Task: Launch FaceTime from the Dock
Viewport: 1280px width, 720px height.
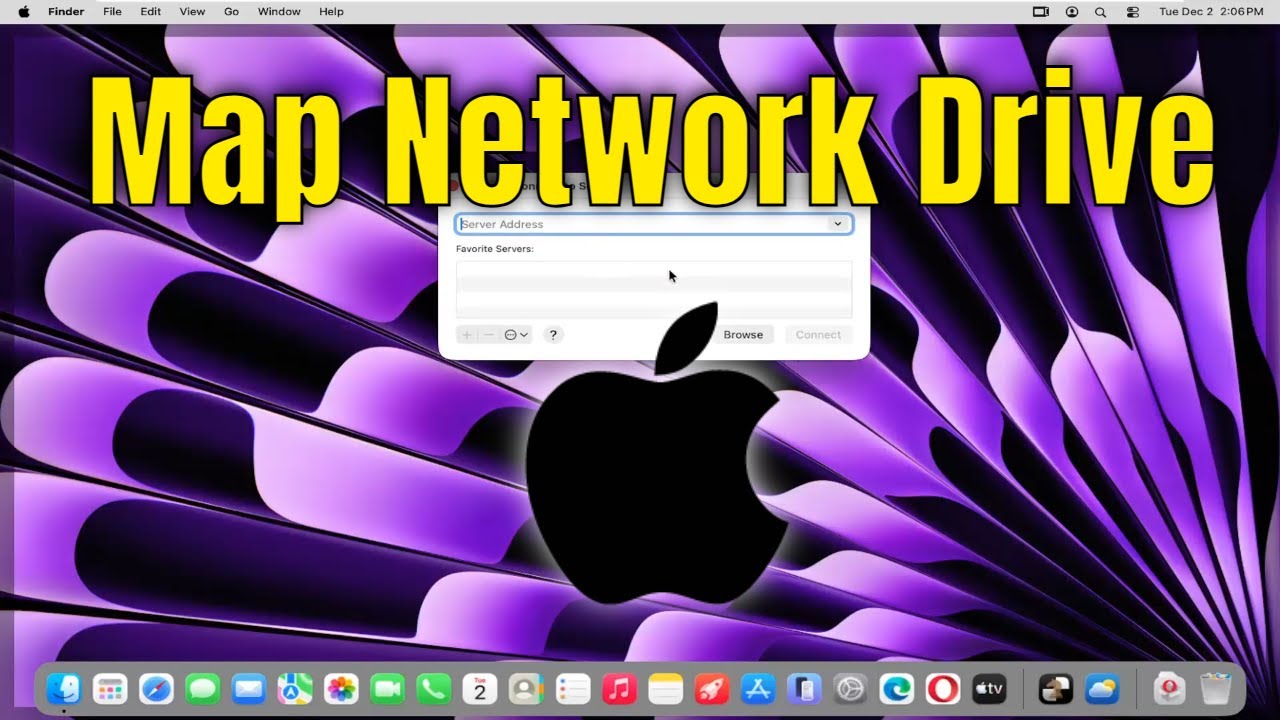Action: pyautogui.click(x=387, y=689)
